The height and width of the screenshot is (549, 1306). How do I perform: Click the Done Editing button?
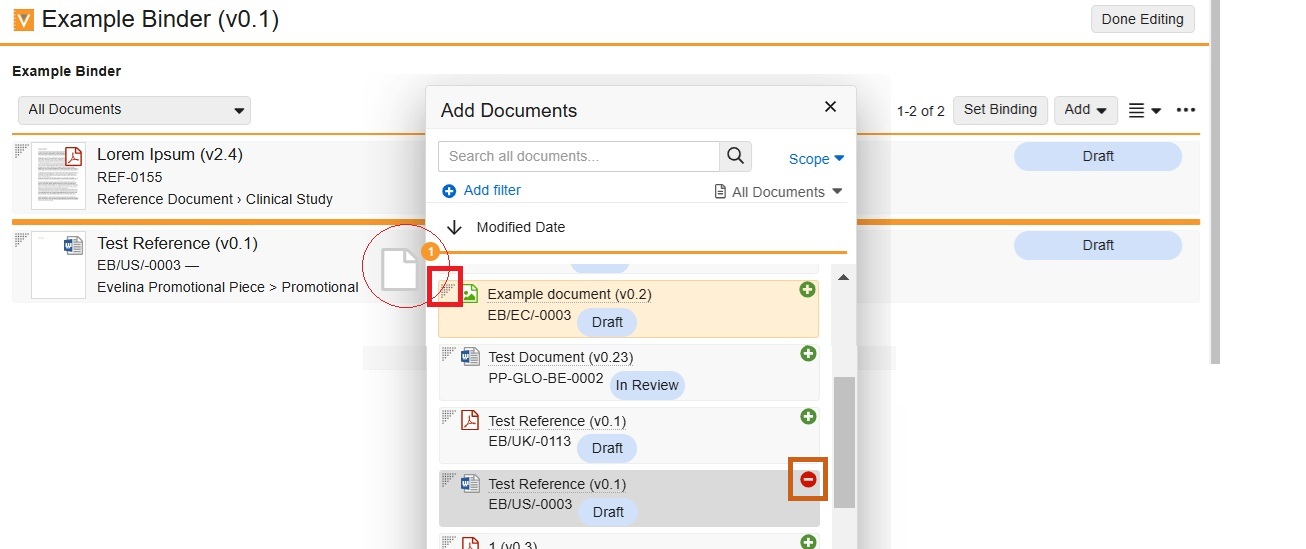pos(1142,19)
